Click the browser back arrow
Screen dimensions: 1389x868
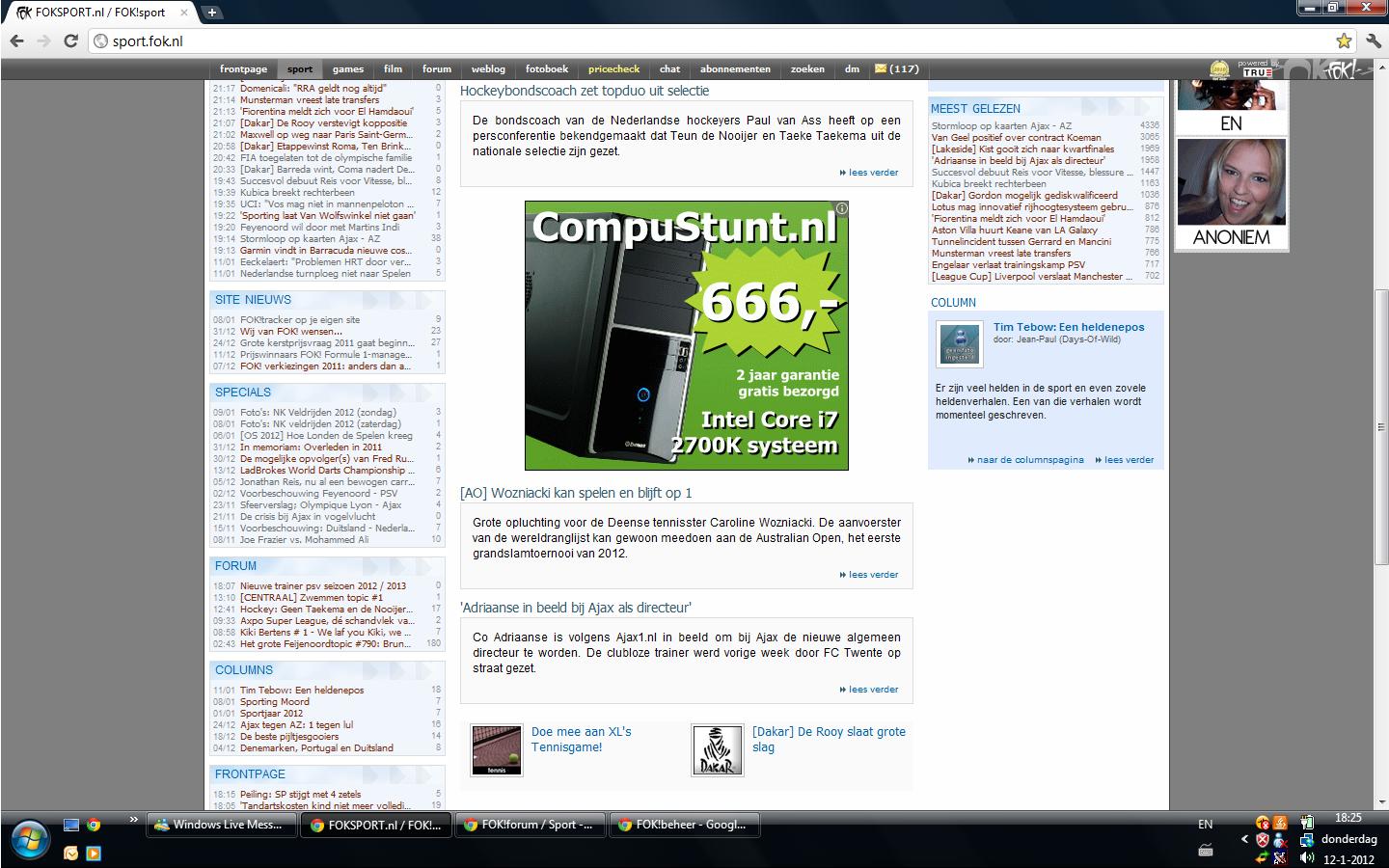pos(16,41)
